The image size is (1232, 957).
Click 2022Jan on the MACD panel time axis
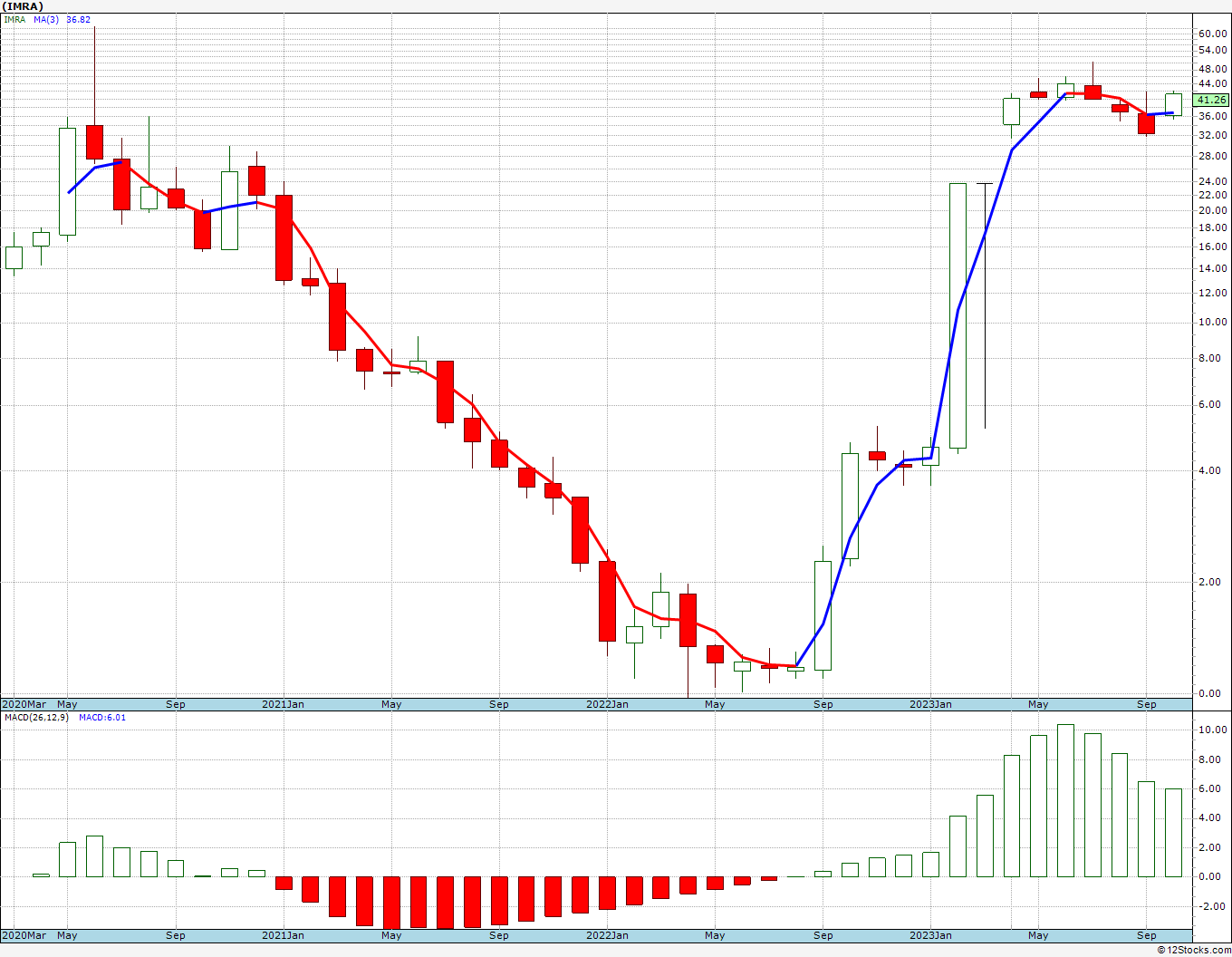(x=607, y=935)
